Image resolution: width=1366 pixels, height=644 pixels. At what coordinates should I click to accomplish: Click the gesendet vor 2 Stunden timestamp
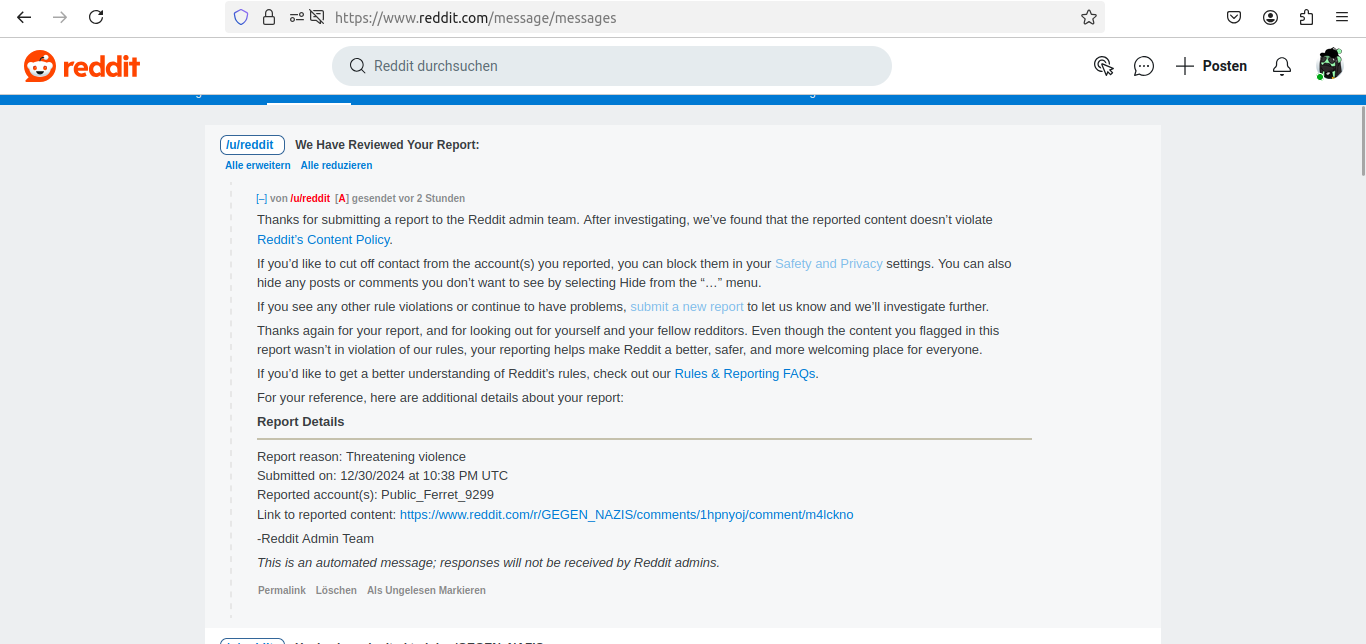(408, 199)
